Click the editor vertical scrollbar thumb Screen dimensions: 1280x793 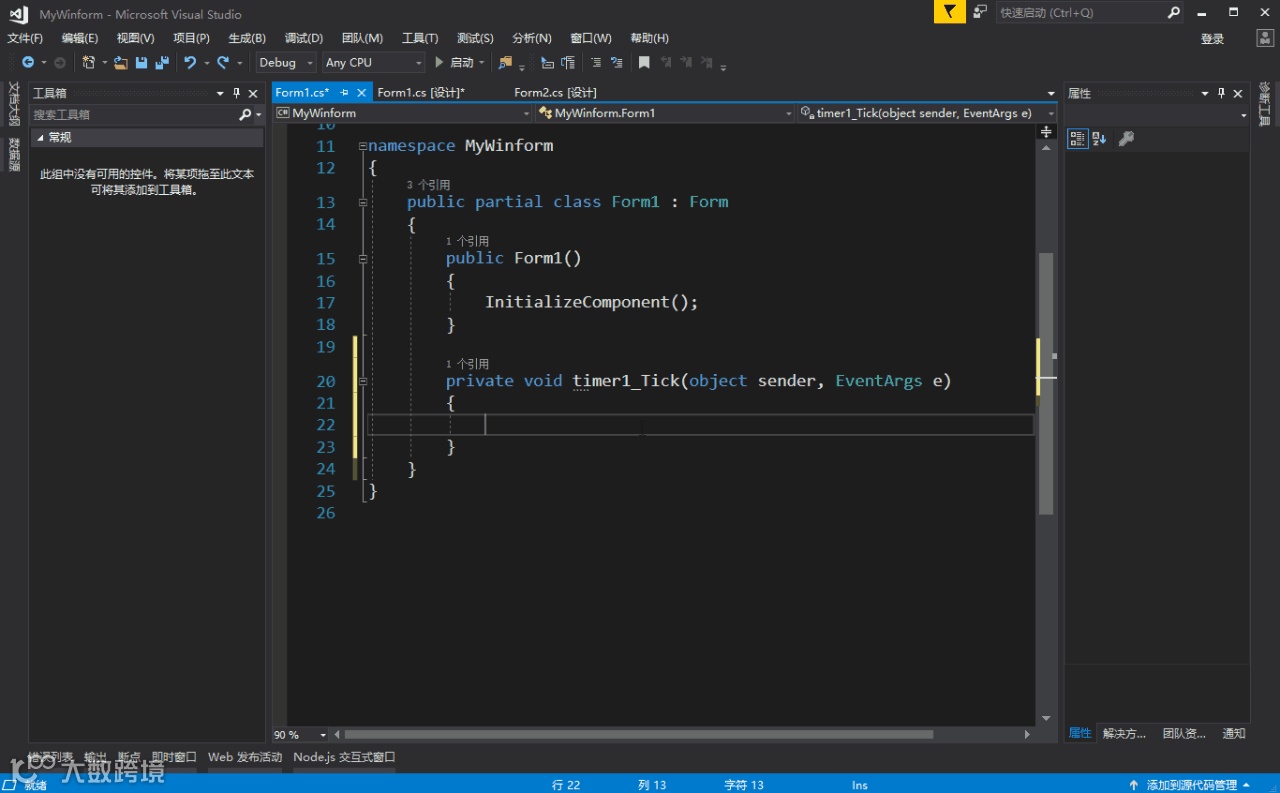coord(1046,383)
